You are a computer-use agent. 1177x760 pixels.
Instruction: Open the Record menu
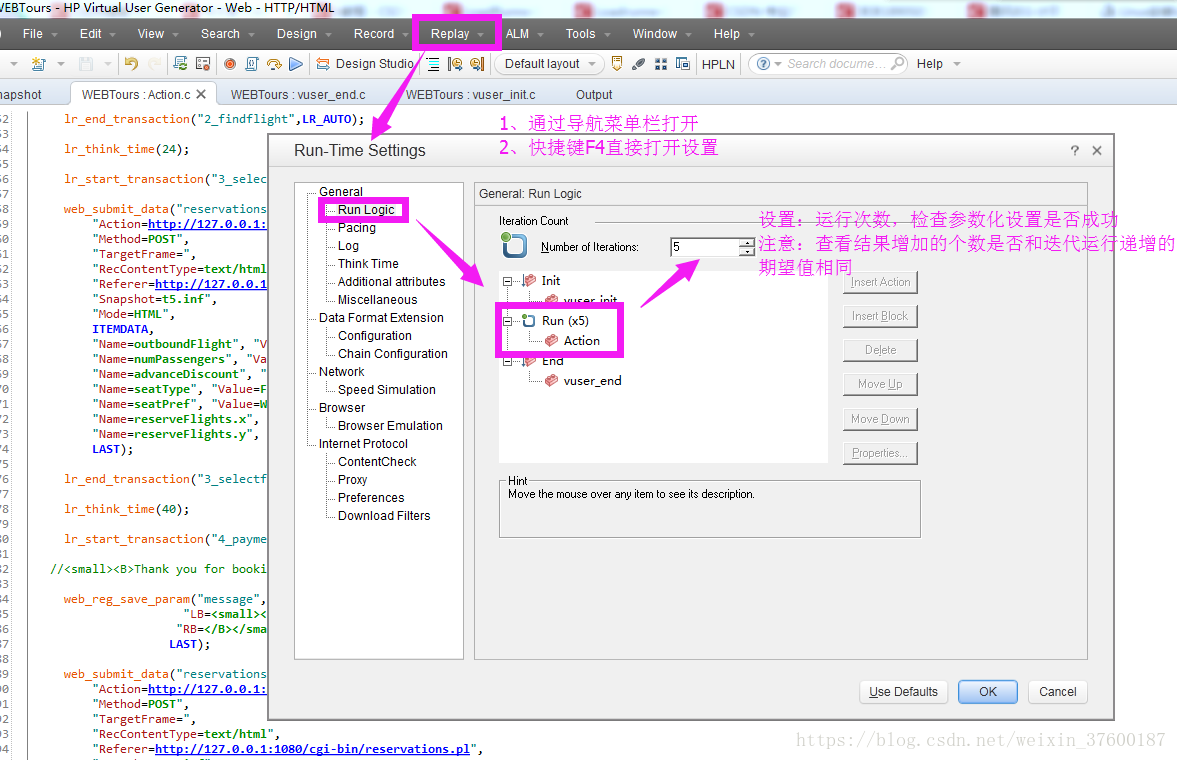[x=374, y=34]
